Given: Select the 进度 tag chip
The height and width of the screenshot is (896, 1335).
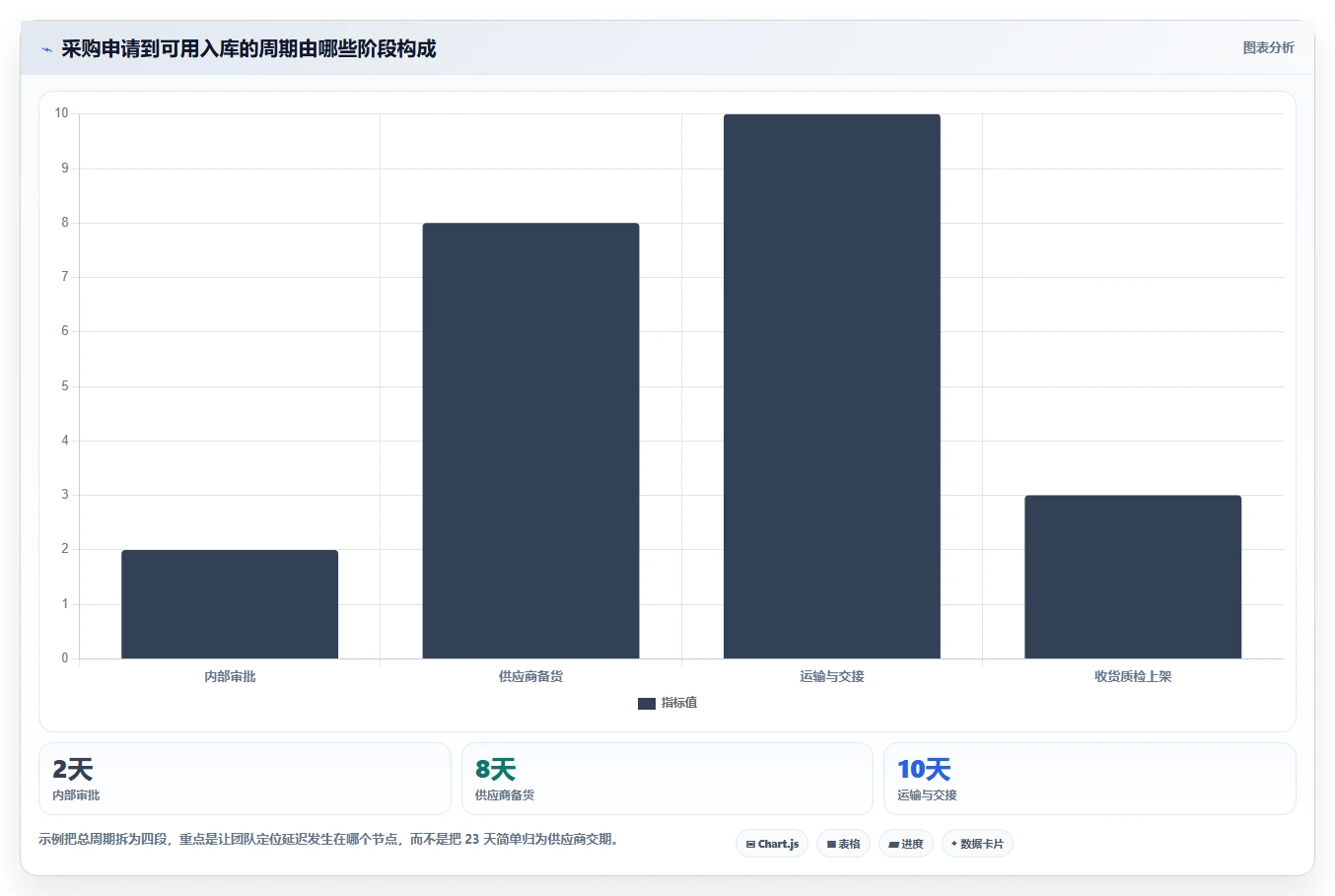Looking at the screenshot, I should pyautogui.click(x=906, y=844).
